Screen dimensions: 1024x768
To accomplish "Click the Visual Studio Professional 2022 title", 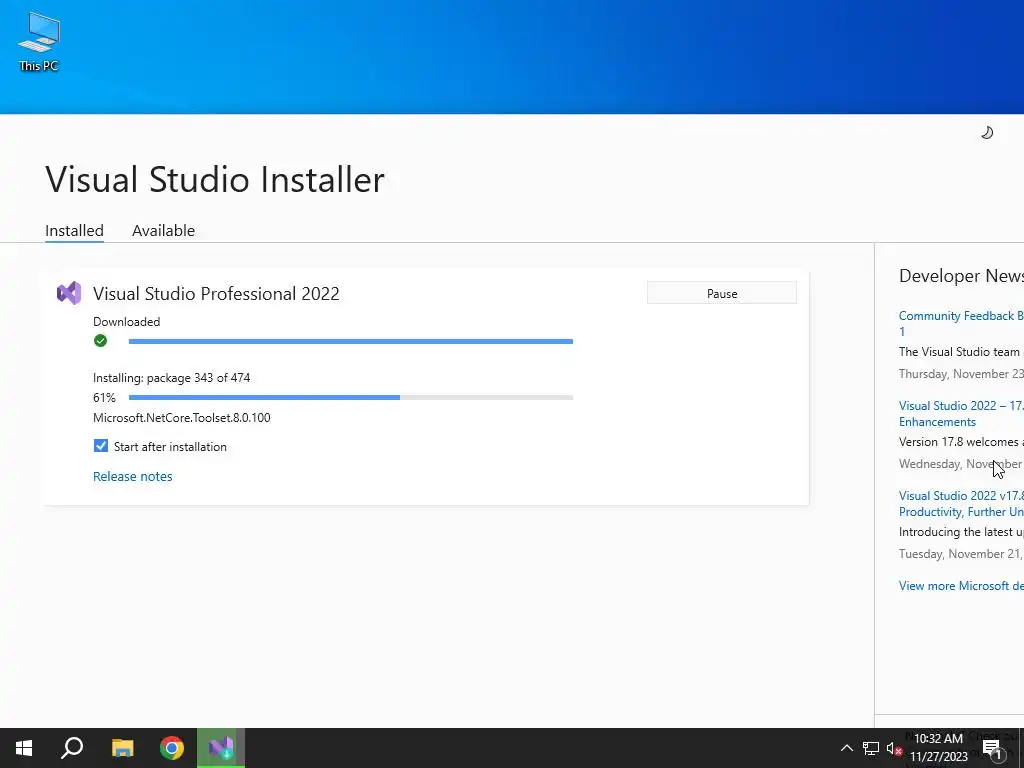I will [216, 293].
